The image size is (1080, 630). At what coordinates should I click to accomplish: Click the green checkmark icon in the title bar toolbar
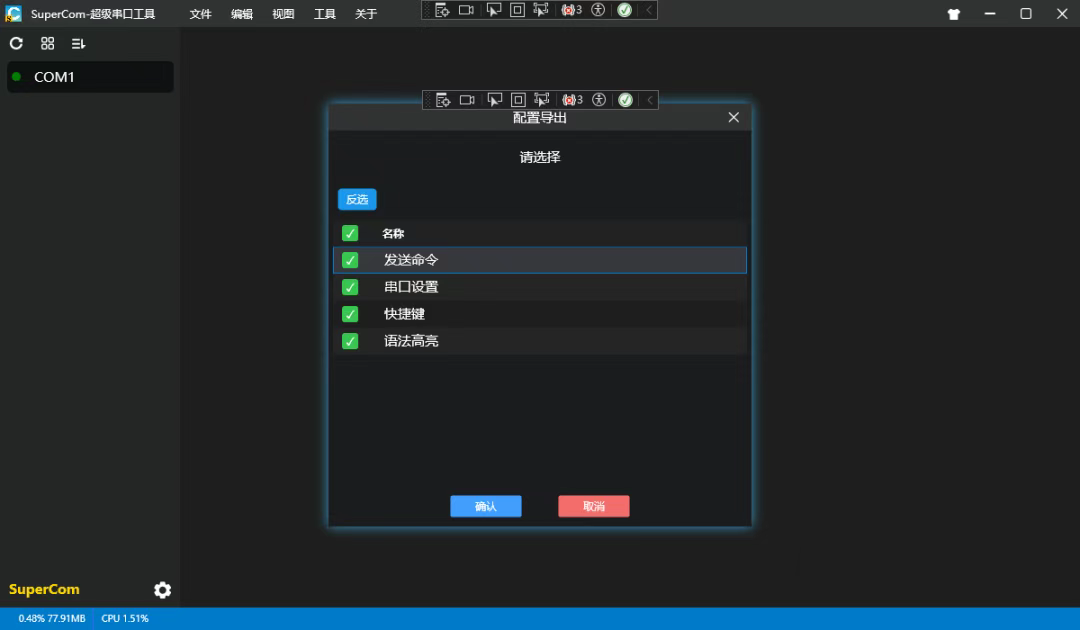[x=624, y=10]
